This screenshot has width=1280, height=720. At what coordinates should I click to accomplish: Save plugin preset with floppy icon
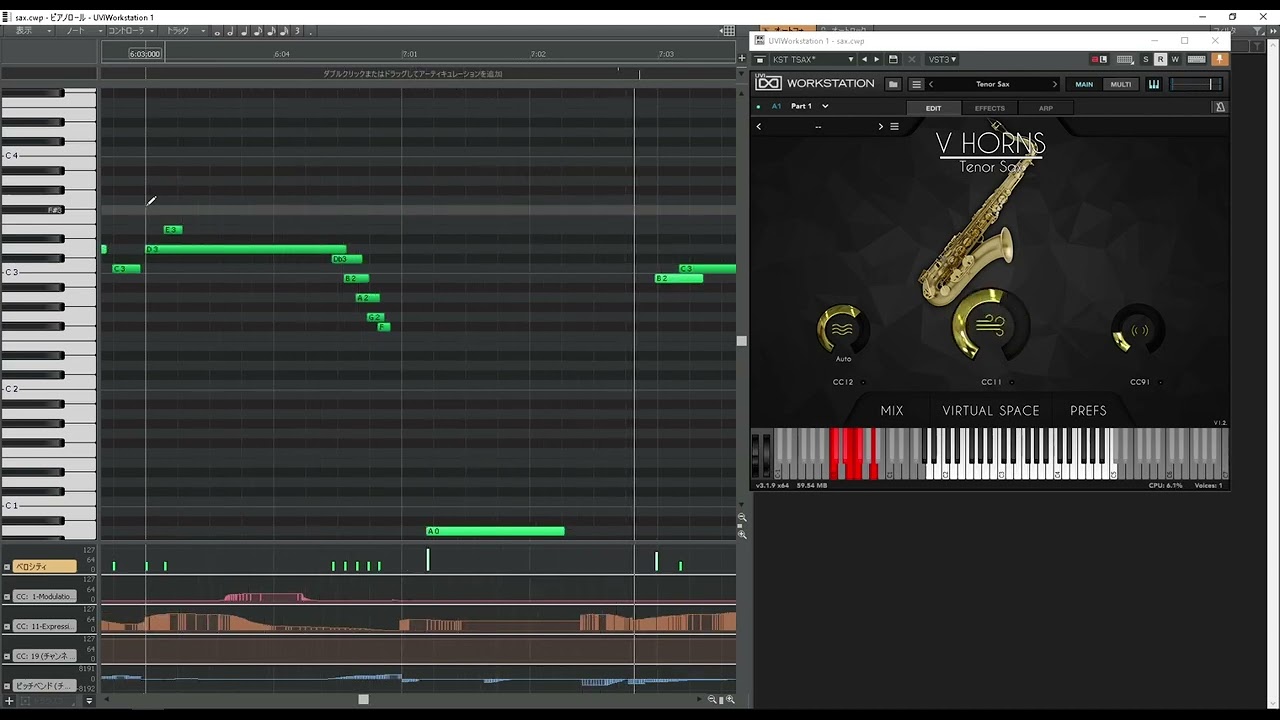pos(893,60)
